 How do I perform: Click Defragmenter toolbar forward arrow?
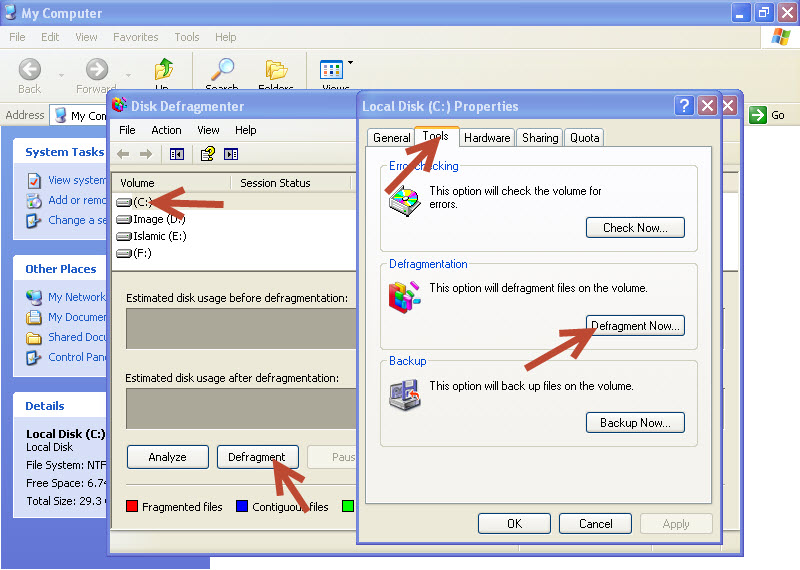tap(146, 154)
